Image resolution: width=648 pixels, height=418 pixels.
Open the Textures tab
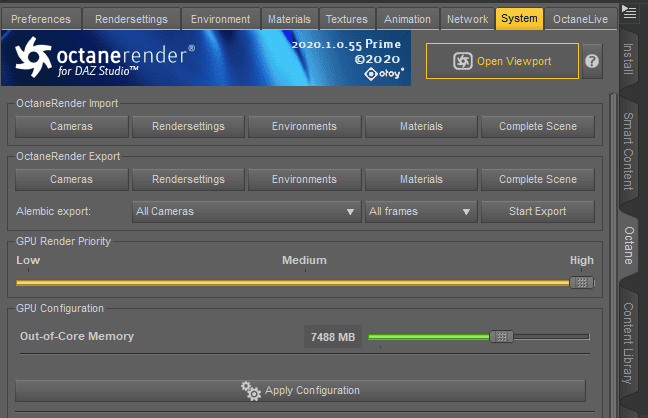point(347,19)
